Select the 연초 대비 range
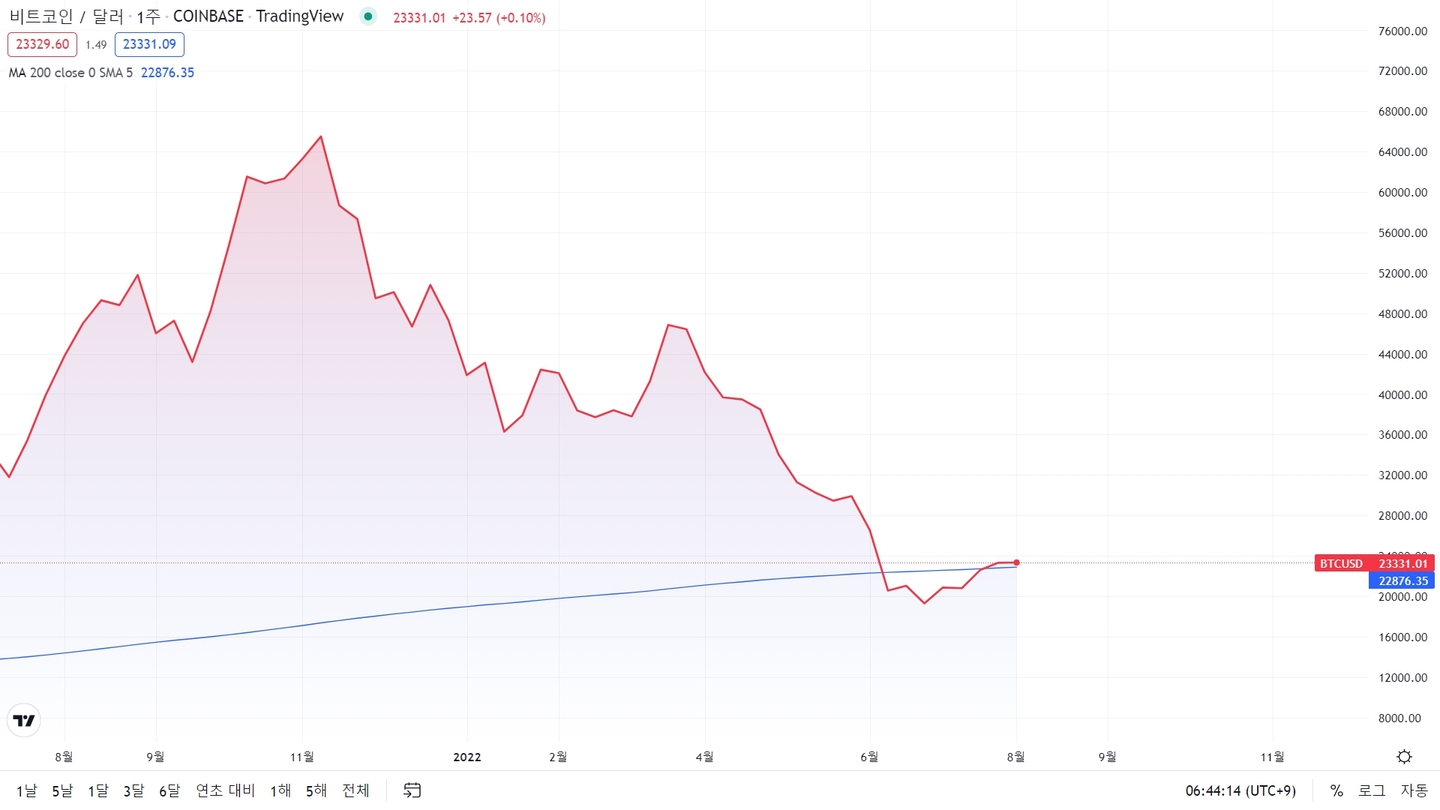Viewport: 1440px width, 810px height. [x=225, y=791]
